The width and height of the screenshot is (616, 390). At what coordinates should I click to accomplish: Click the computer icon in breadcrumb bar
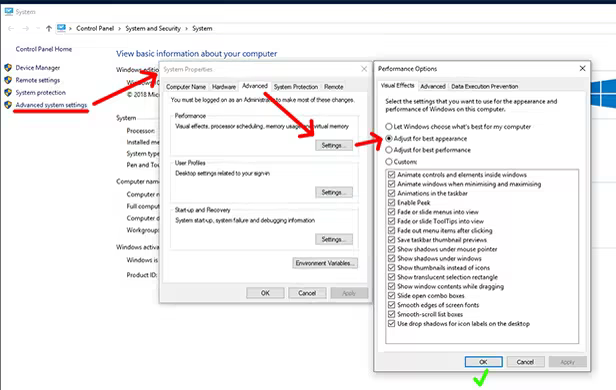coord(61,28)
